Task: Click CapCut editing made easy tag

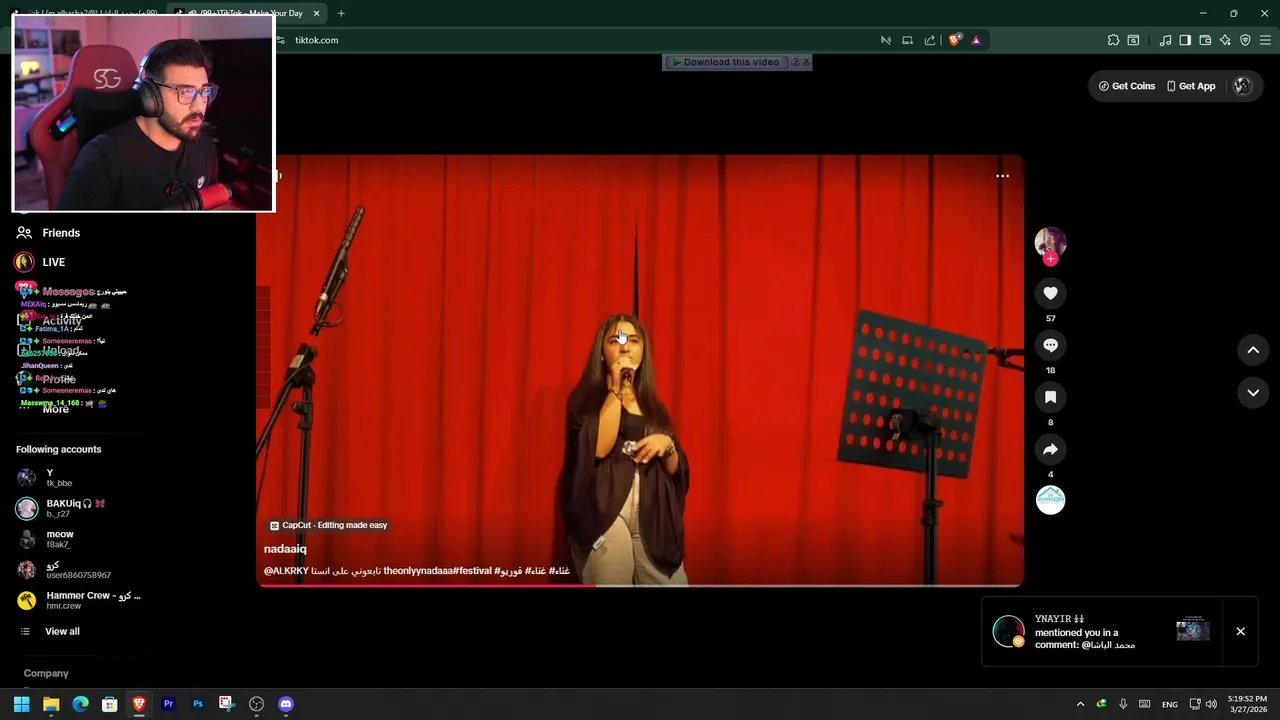Action: pos(328,525)
